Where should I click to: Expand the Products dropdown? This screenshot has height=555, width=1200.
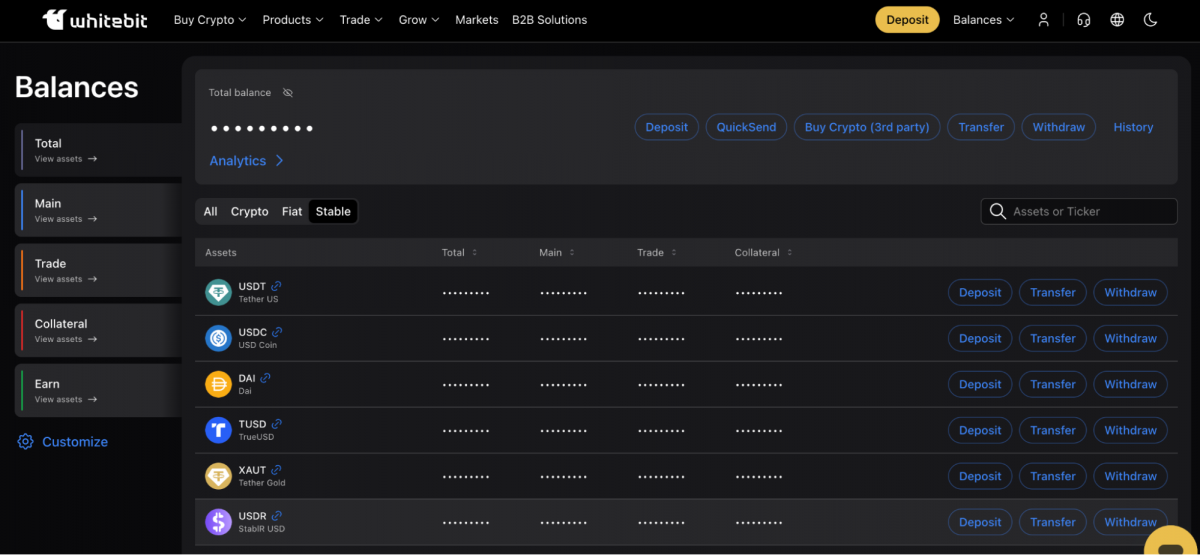tap(292, 20)
